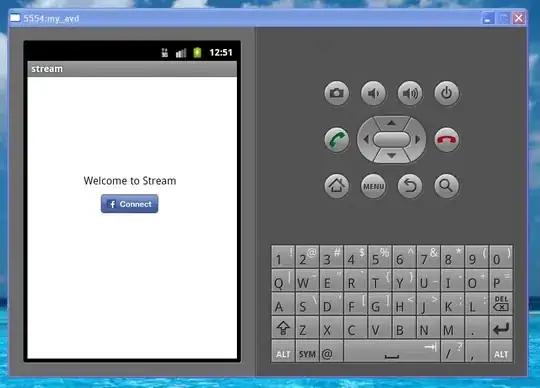Click the D-pad right arrow
This screenshot has height=388, width=540.
click(417, 139)
